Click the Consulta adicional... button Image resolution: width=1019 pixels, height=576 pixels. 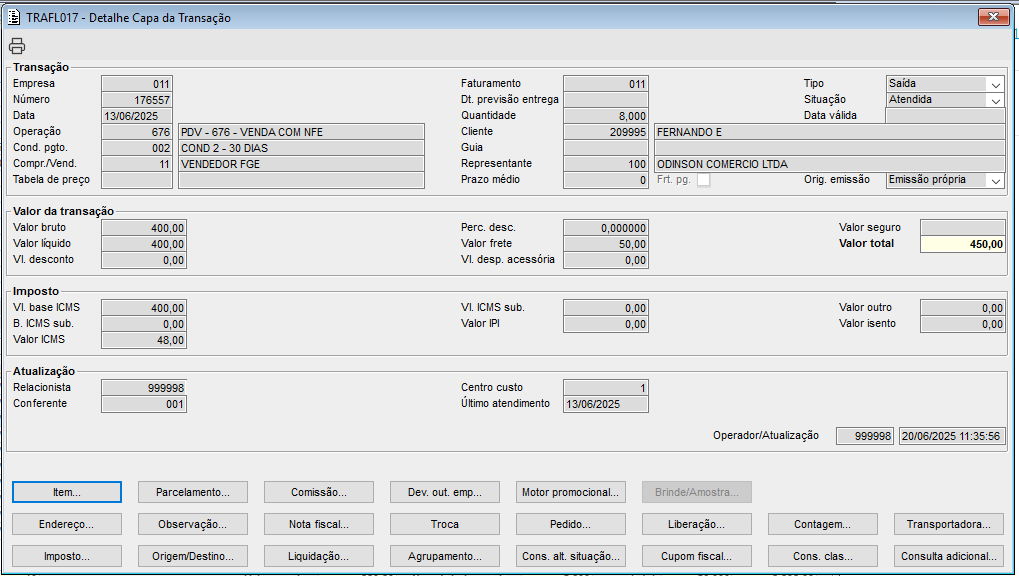949,556
